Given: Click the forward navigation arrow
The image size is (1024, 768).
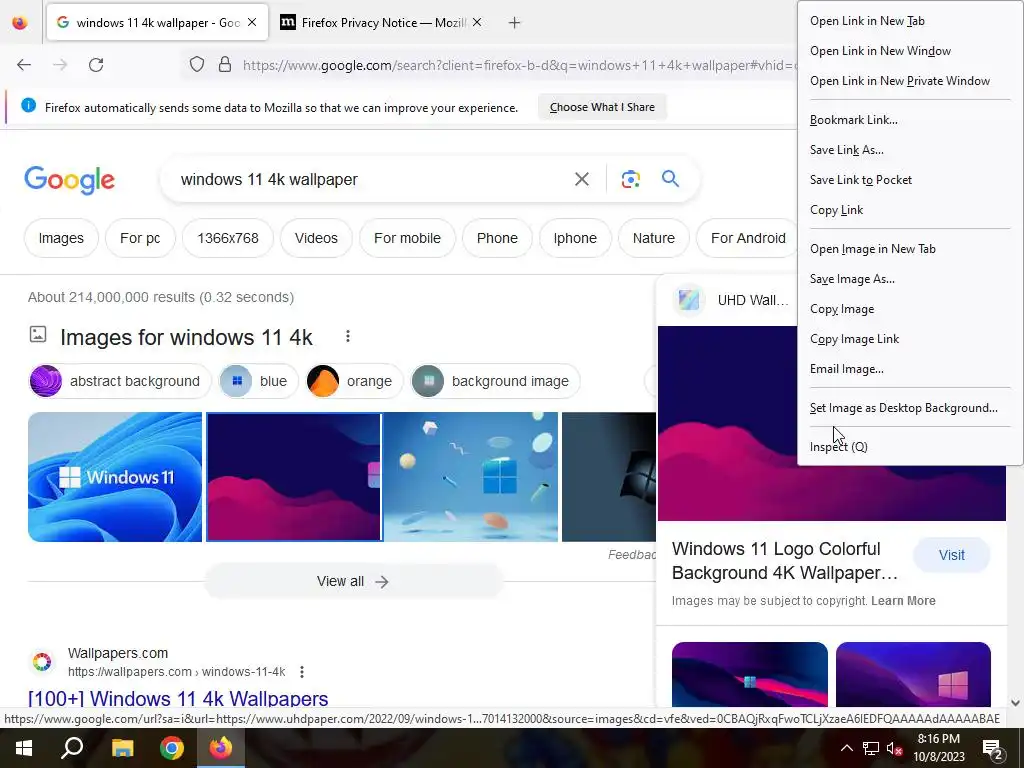Looking at the screenshot, I should click(60, 65).
